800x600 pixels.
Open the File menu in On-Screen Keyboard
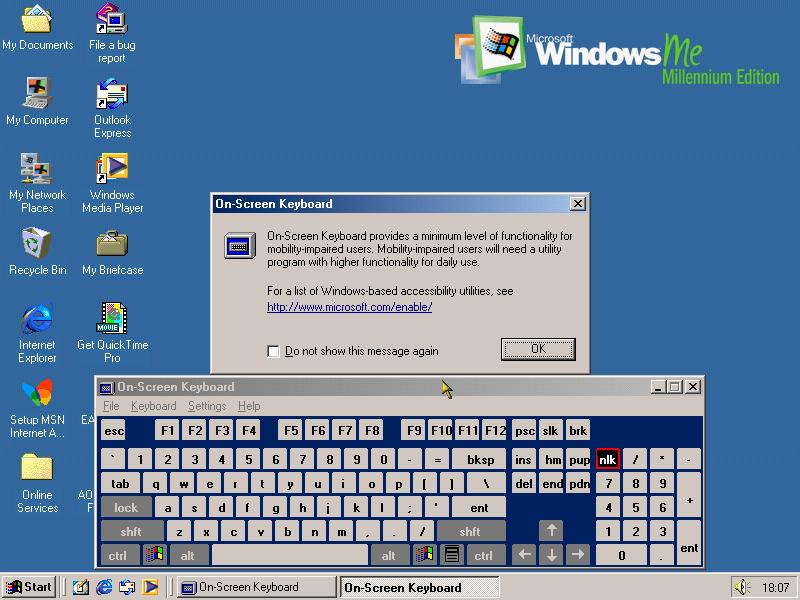tap(111, 406)
